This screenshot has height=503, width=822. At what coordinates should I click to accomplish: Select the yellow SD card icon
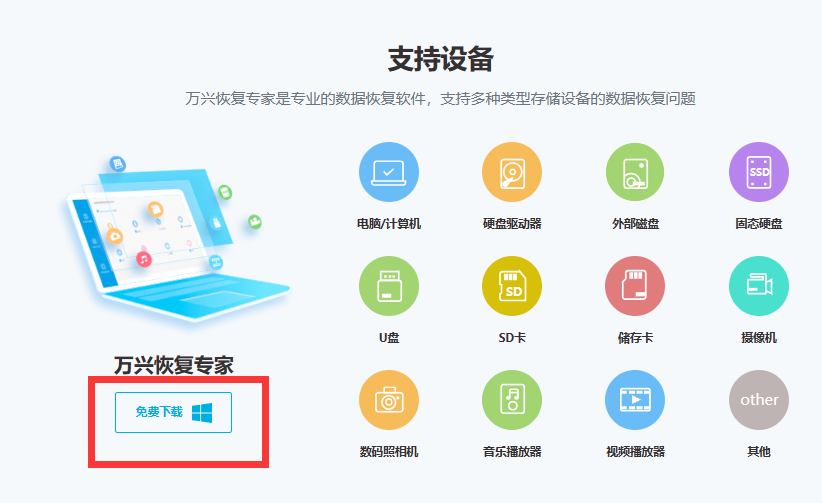(x=512, y=286)
